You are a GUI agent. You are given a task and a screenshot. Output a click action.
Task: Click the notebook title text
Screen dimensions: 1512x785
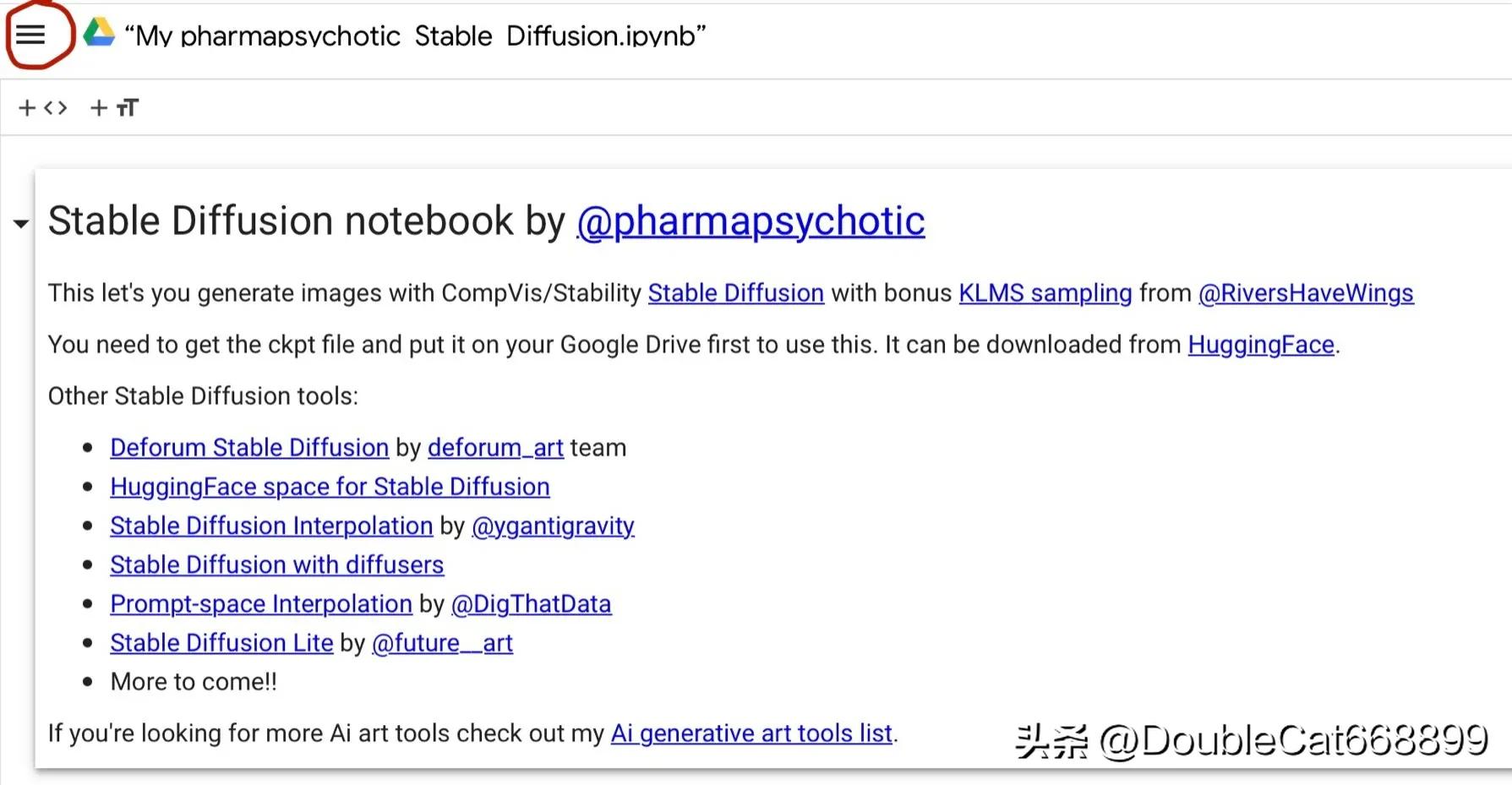[414, 35]
